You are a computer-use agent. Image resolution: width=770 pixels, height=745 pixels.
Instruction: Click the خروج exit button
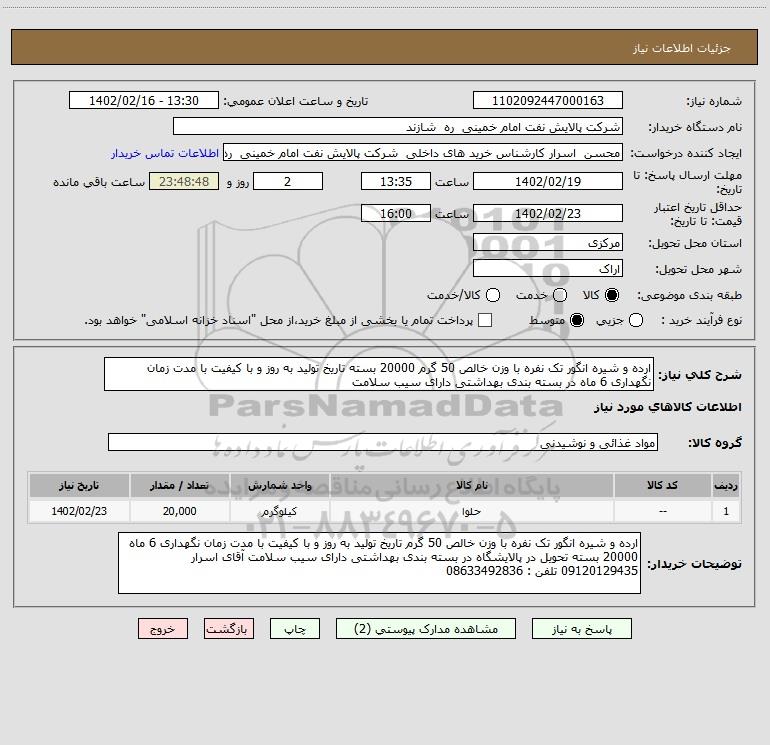(x=163, y=629)
